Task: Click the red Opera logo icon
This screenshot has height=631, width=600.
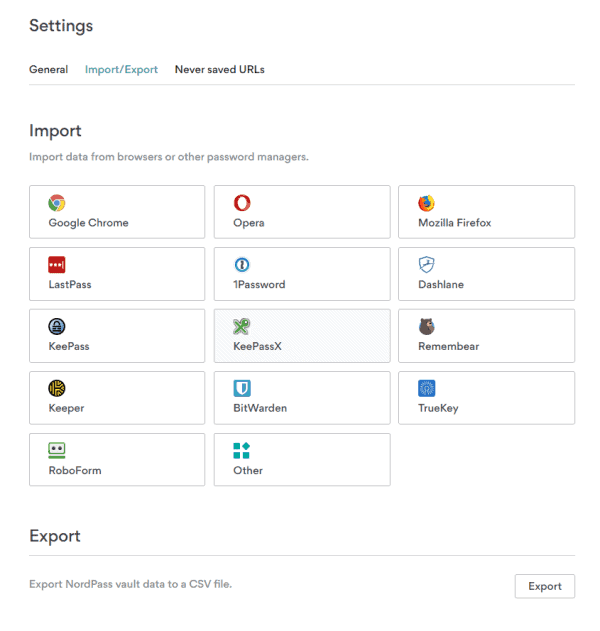Action: point(242,203)
